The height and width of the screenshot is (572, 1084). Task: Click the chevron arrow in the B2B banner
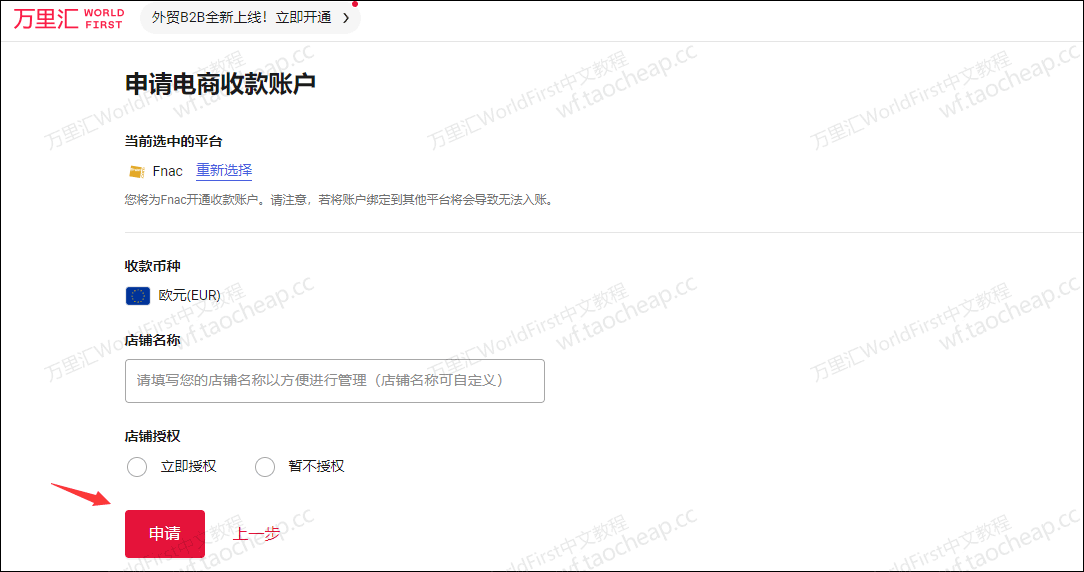346,18
